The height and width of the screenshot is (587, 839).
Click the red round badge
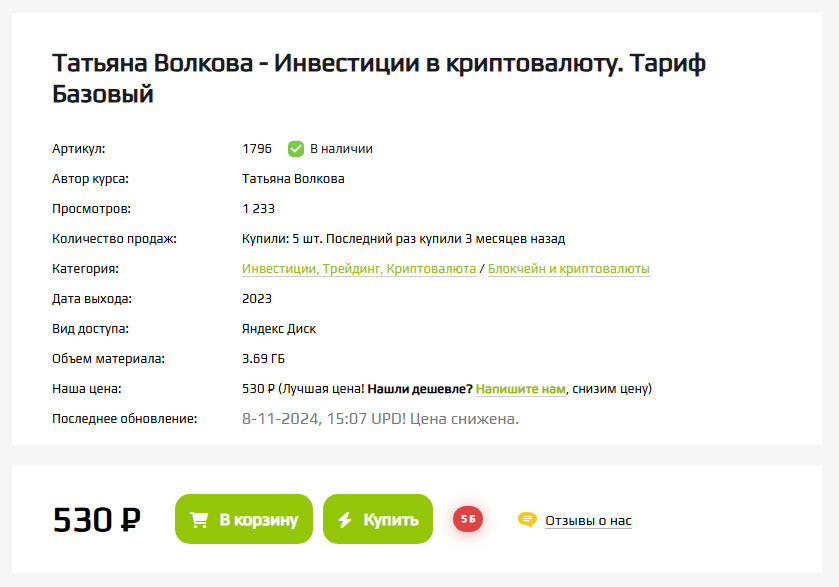[468, 519]
